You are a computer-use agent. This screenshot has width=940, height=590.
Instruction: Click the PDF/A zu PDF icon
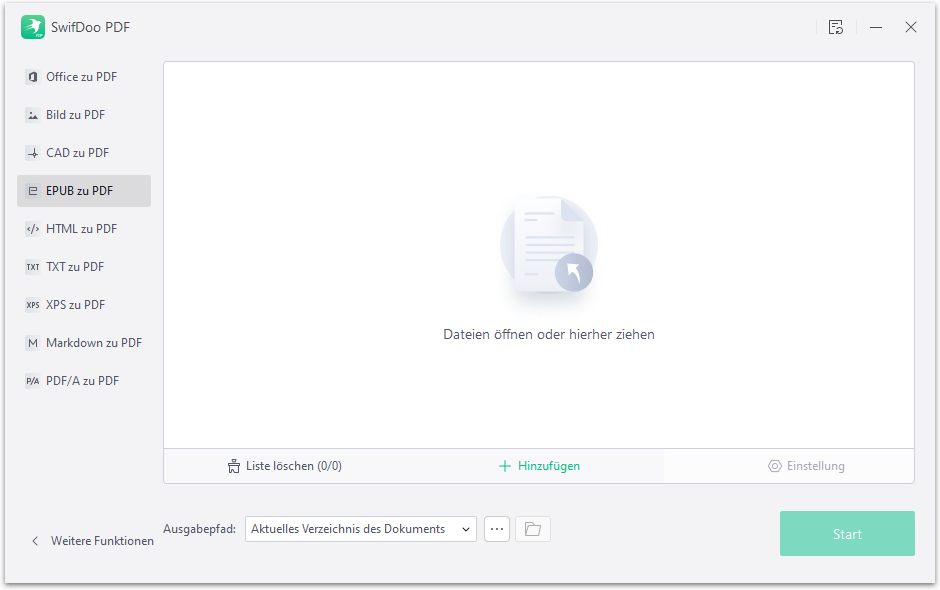point(33,381)
